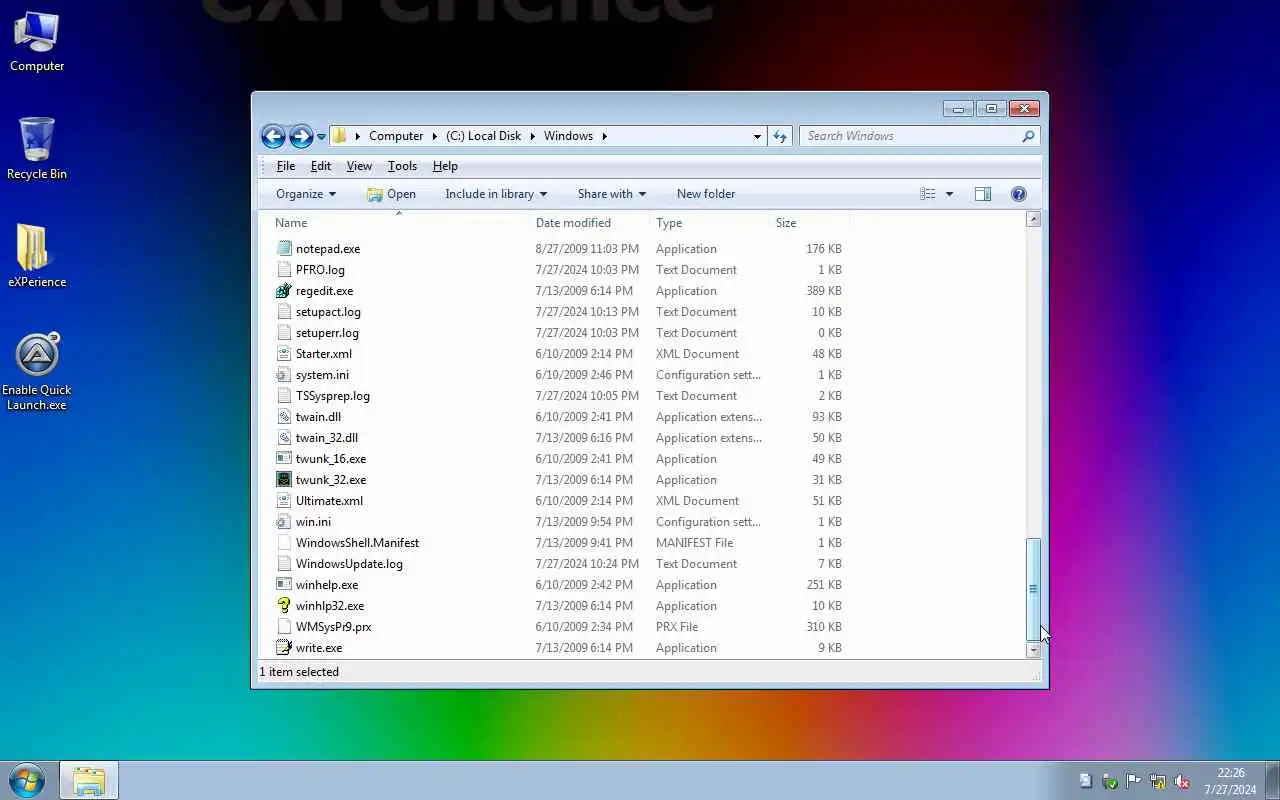
Task: Click regedit.exe file icon
Action: [x=284, y=291]
